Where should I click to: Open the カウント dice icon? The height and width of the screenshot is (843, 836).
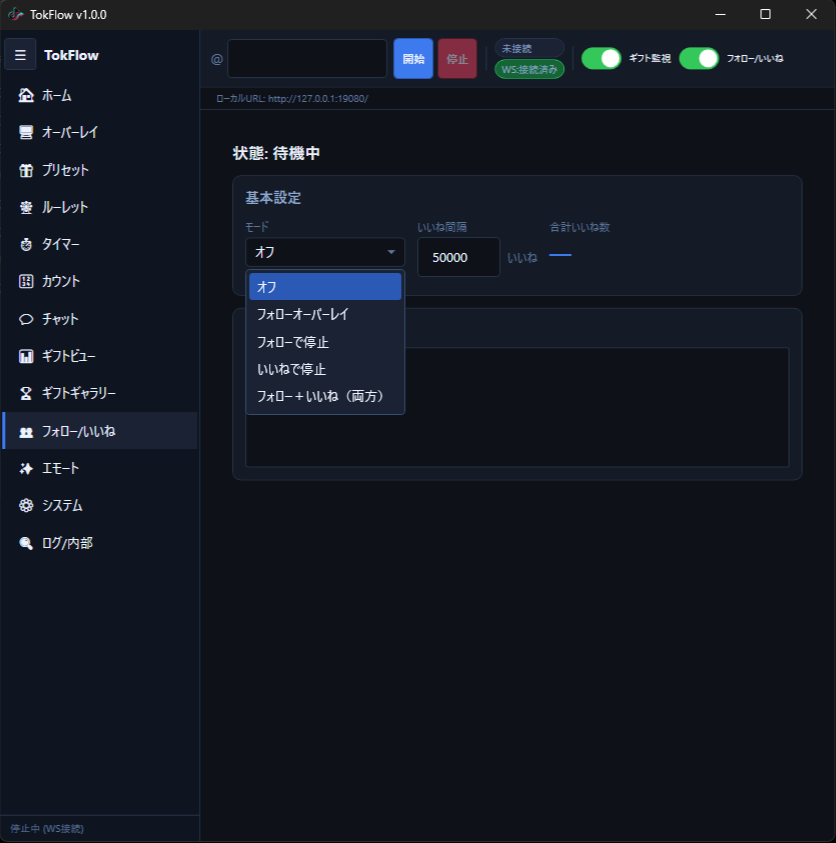tap(26, 281)
